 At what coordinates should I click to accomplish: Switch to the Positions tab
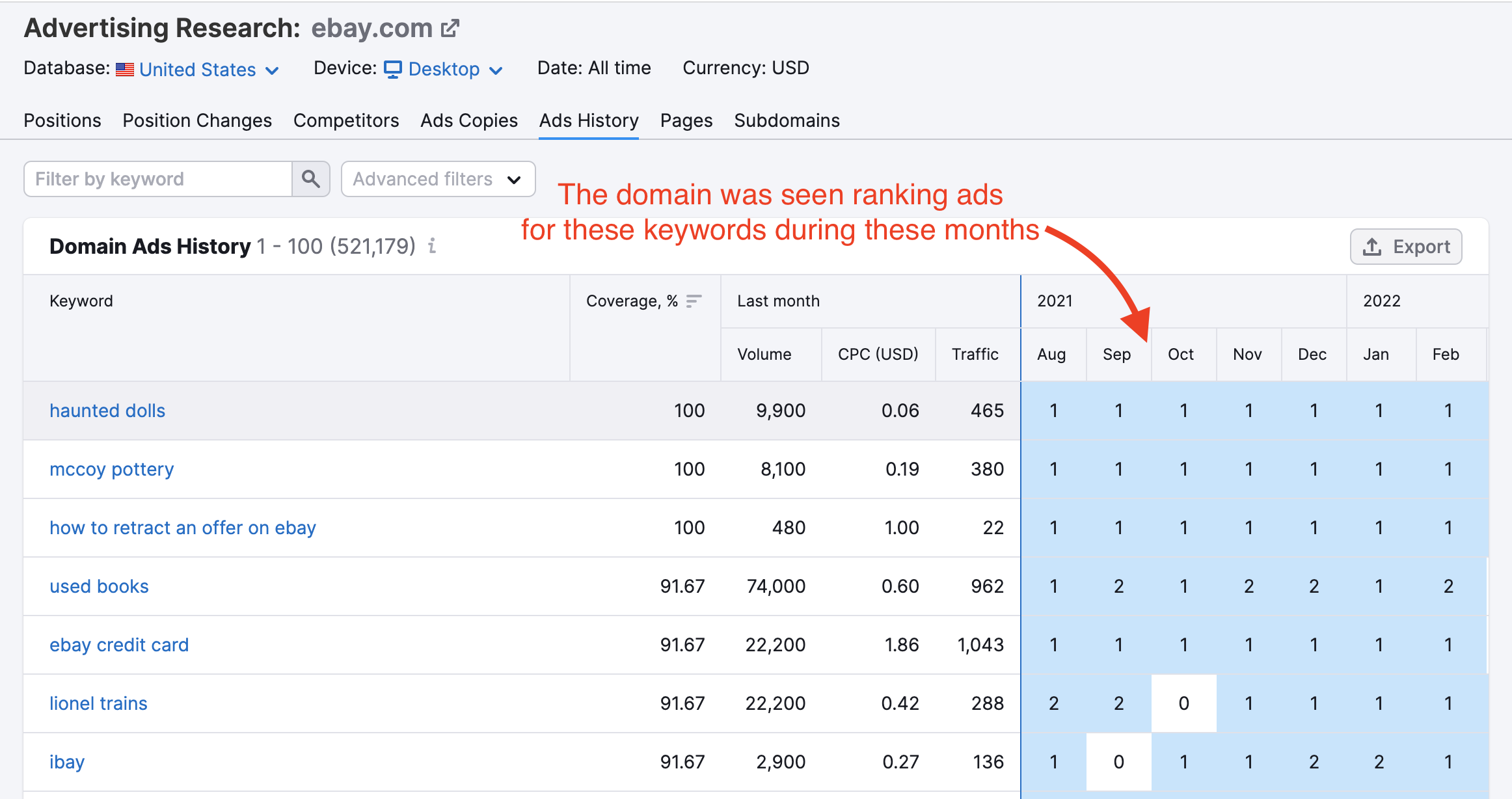point(62,120)
